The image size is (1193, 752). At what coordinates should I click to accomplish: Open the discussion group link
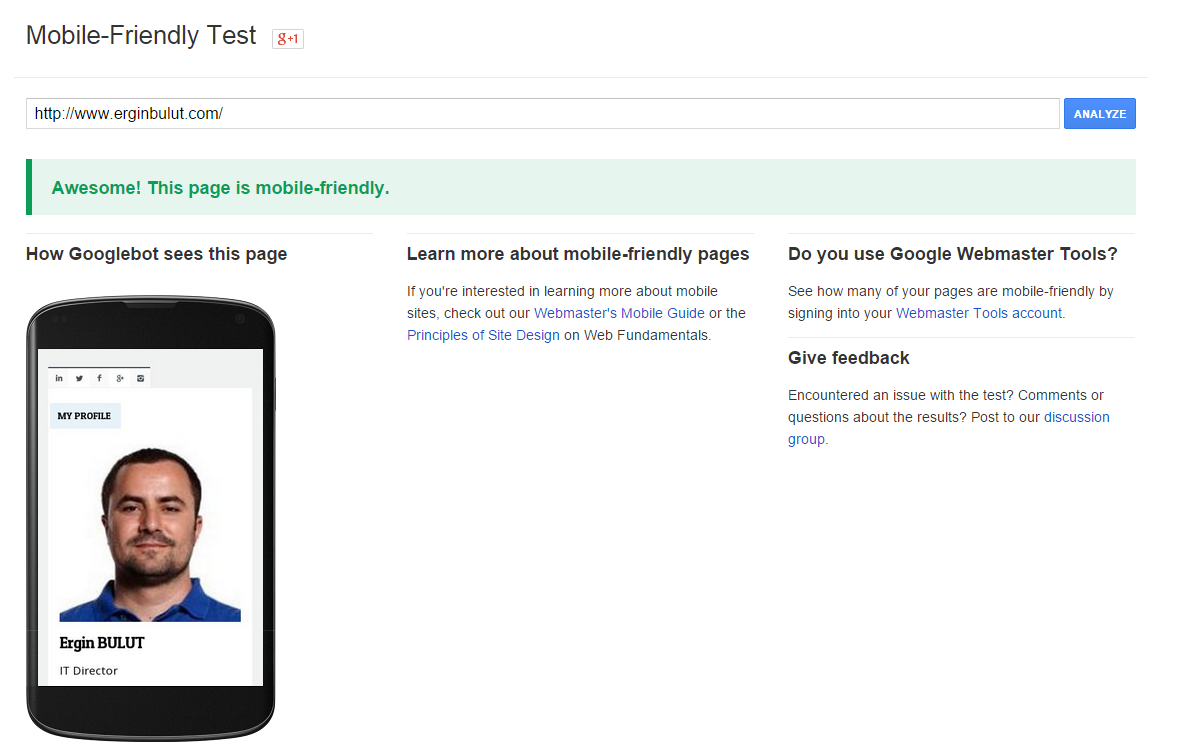[1077, 417]
